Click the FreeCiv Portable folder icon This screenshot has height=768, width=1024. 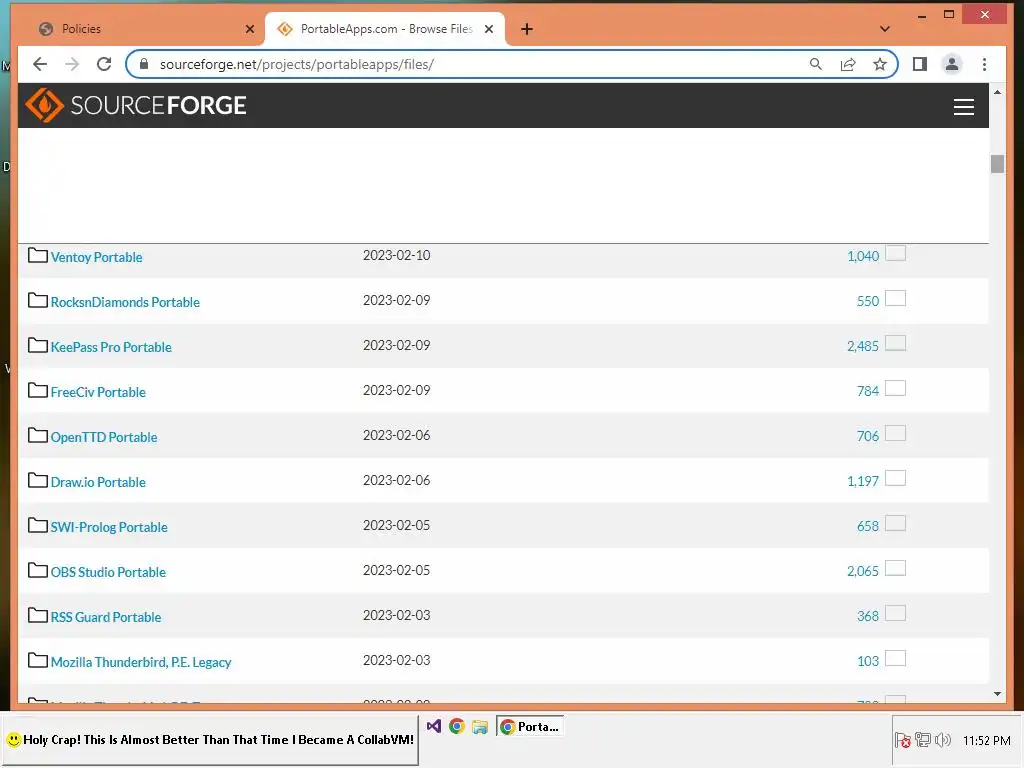pos(37,391)
